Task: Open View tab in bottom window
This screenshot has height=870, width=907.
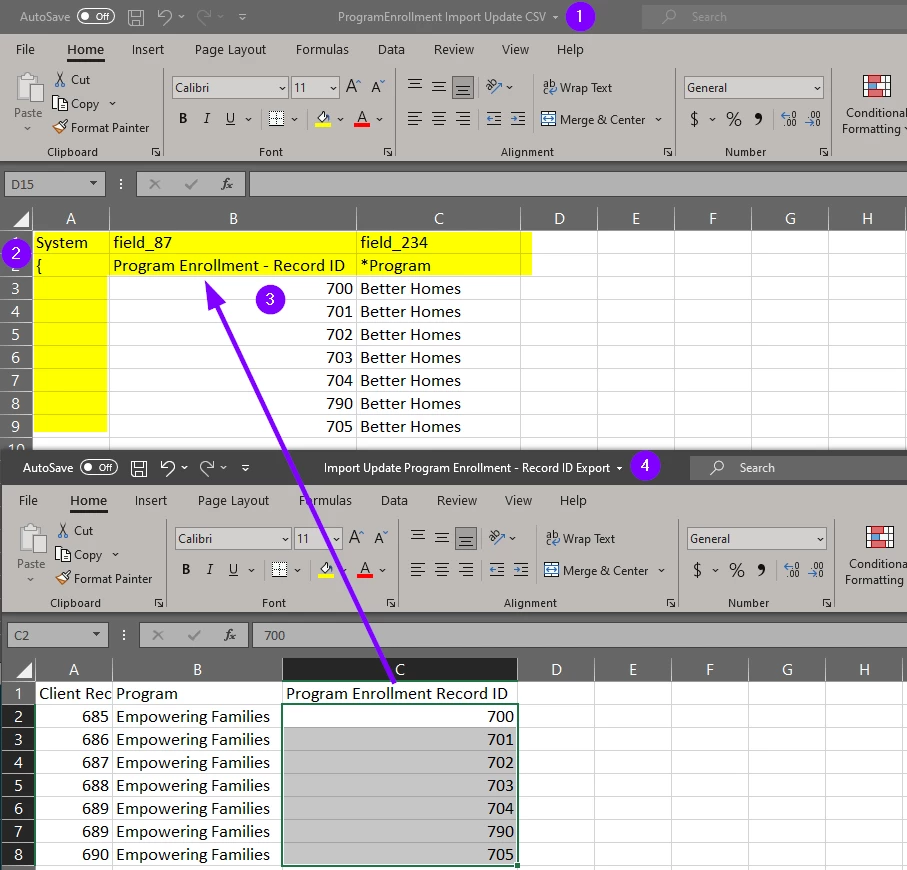Action: pyautogui.click(x=518, y=500)
